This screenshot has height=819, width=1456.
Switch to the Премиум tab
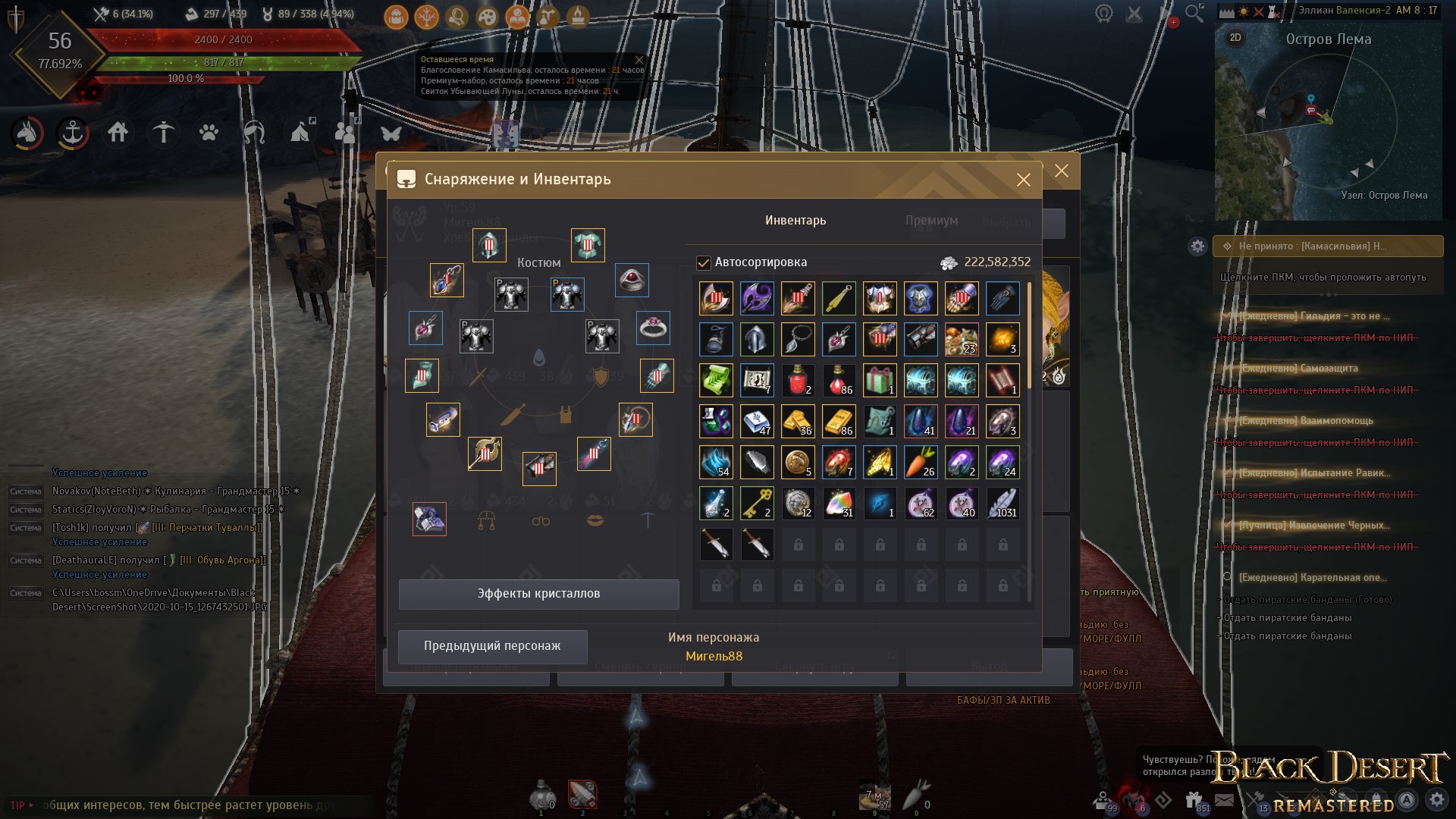pyautogui.click(x=931, y=221)
